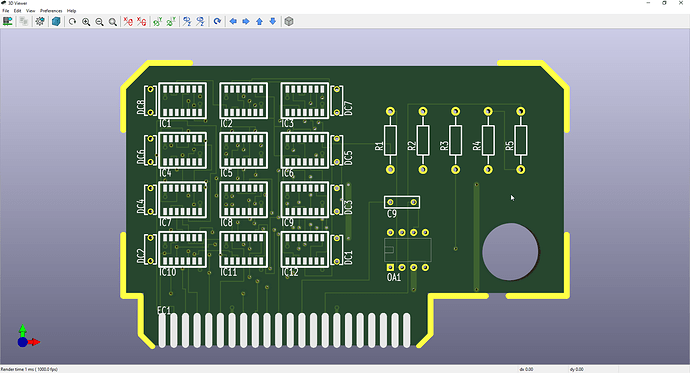Screen dimensions: 690x373
Task: Click the C9 capacitor label
Action: pyautogui.click(x=392, y=214)
